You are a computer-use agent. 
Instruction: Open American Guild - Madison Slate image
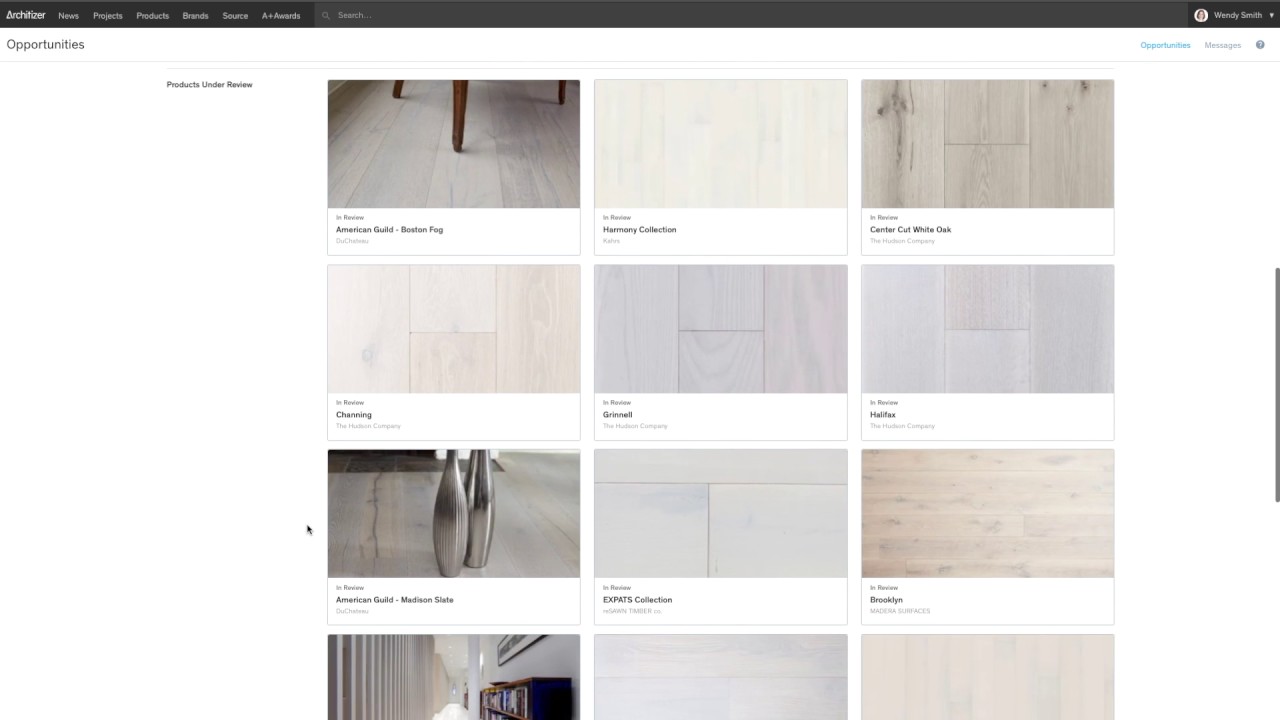(453, 514)
